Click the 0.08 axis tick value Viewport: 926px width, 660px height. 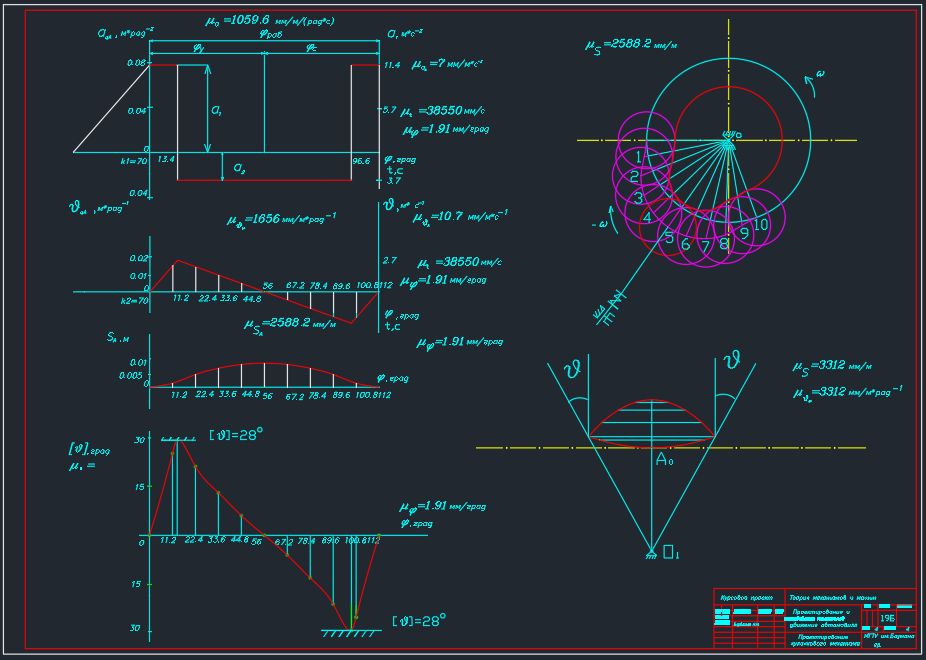click(x=138, y=63)
